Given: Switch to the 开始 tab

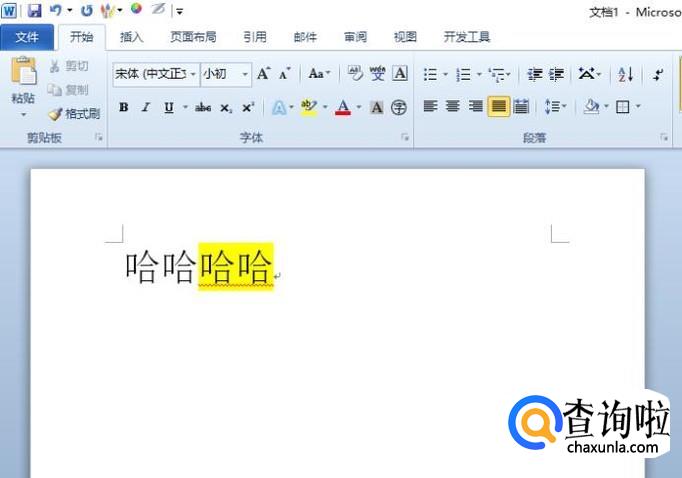Looking at the screenshot, I should [82, 37].
